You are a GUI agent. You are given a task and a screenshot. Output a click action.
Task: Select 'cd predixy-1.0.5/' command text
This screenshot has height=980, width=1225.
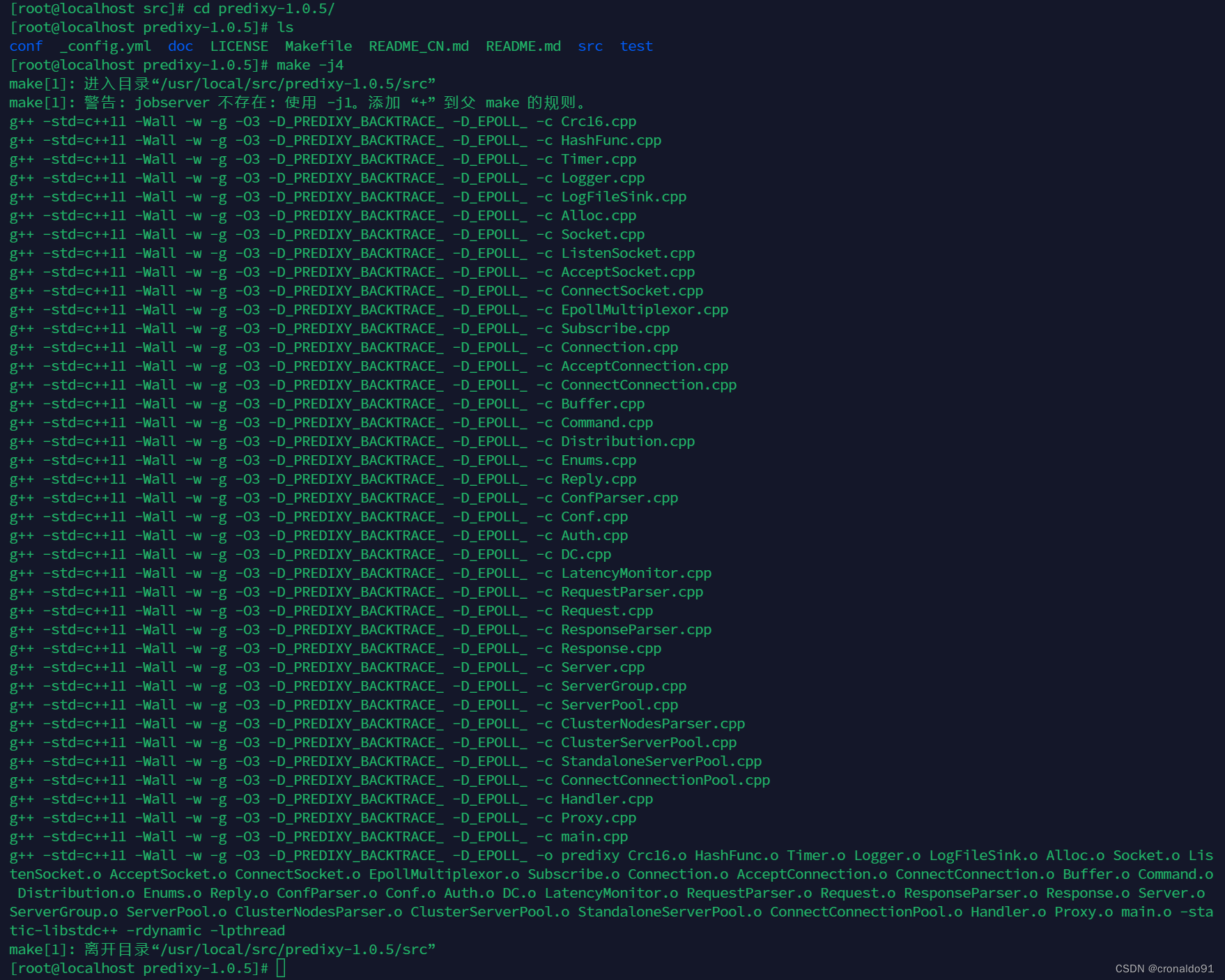[x=265, y=8]
